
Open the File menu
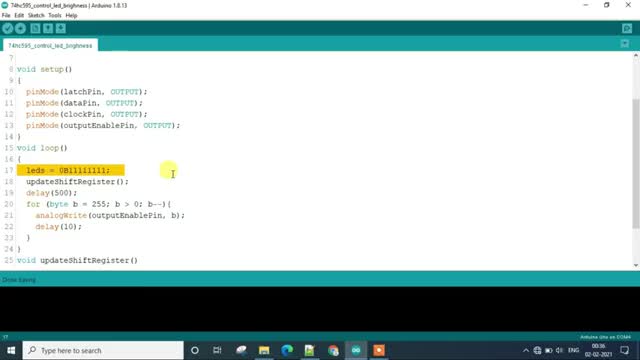point(6,16)
